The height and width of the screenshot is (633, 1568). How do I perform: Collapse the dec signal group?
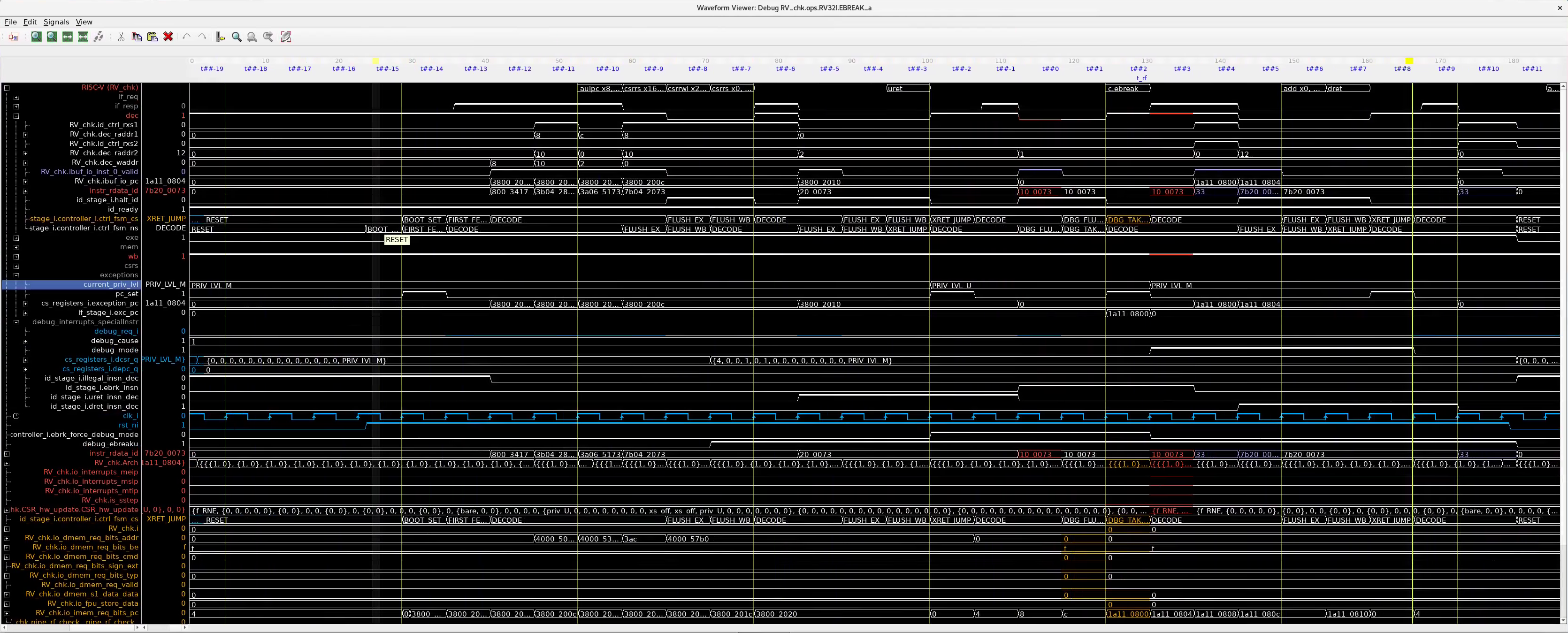(x=16, y=116)
